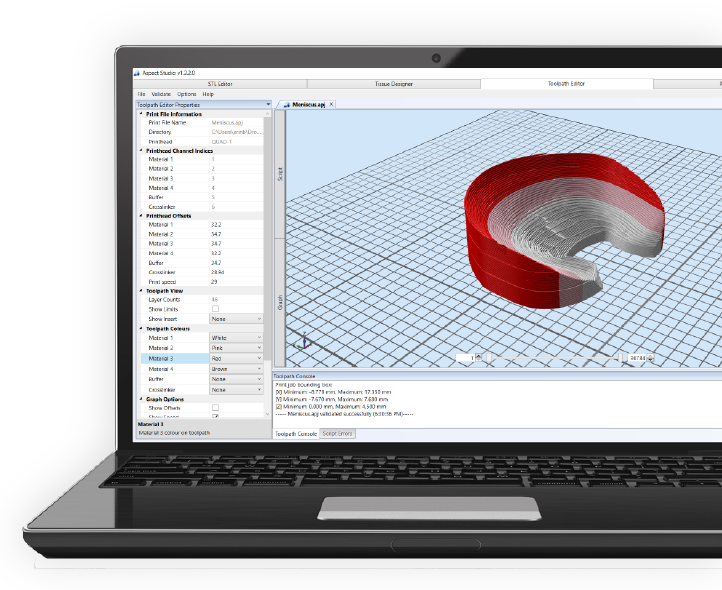Click the Buffer channel index value 5
The height and width of the screenshot is (590, 722).
point(213,197)
